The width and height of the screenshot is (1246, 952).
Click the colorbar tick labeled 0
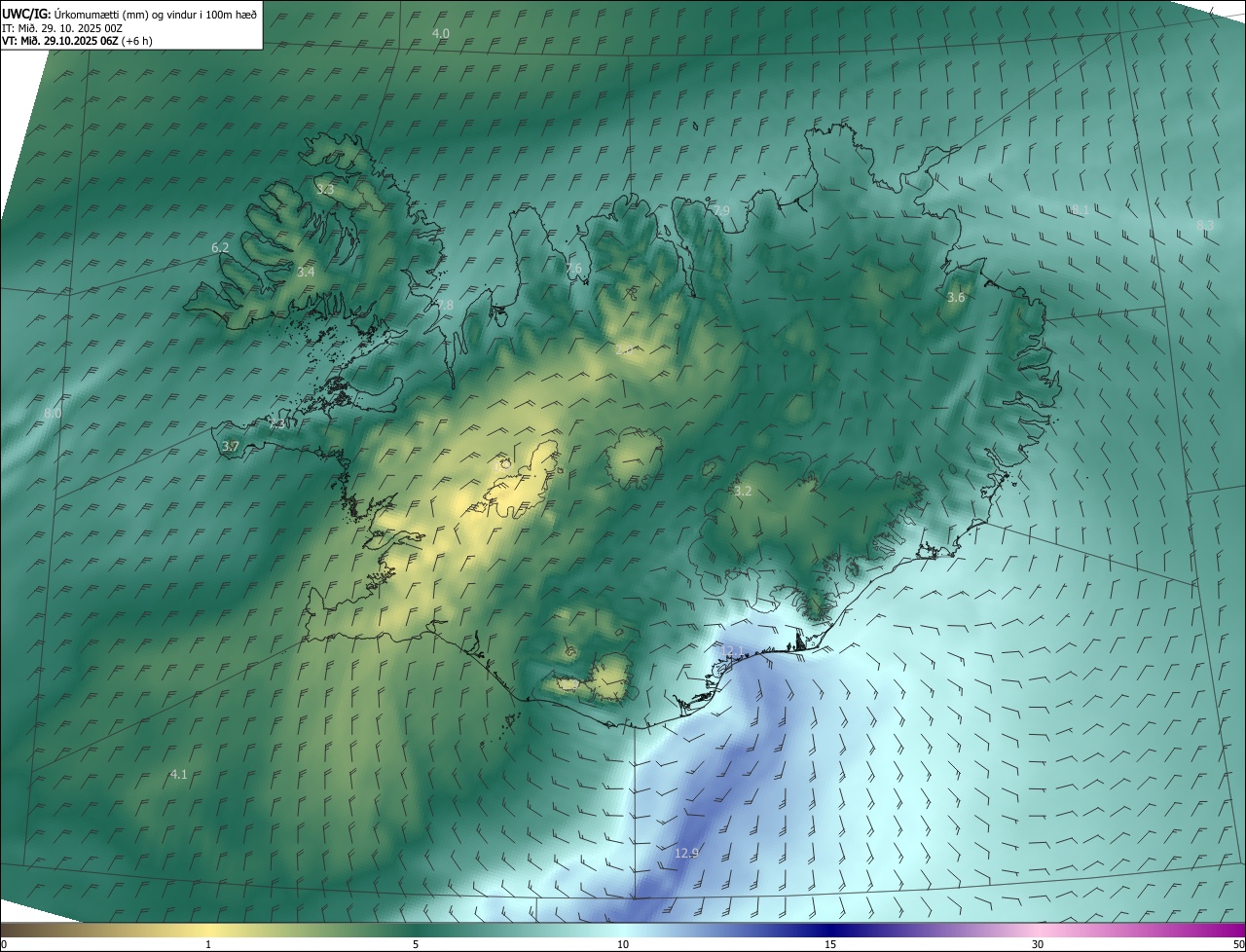(x=3, y=944)
